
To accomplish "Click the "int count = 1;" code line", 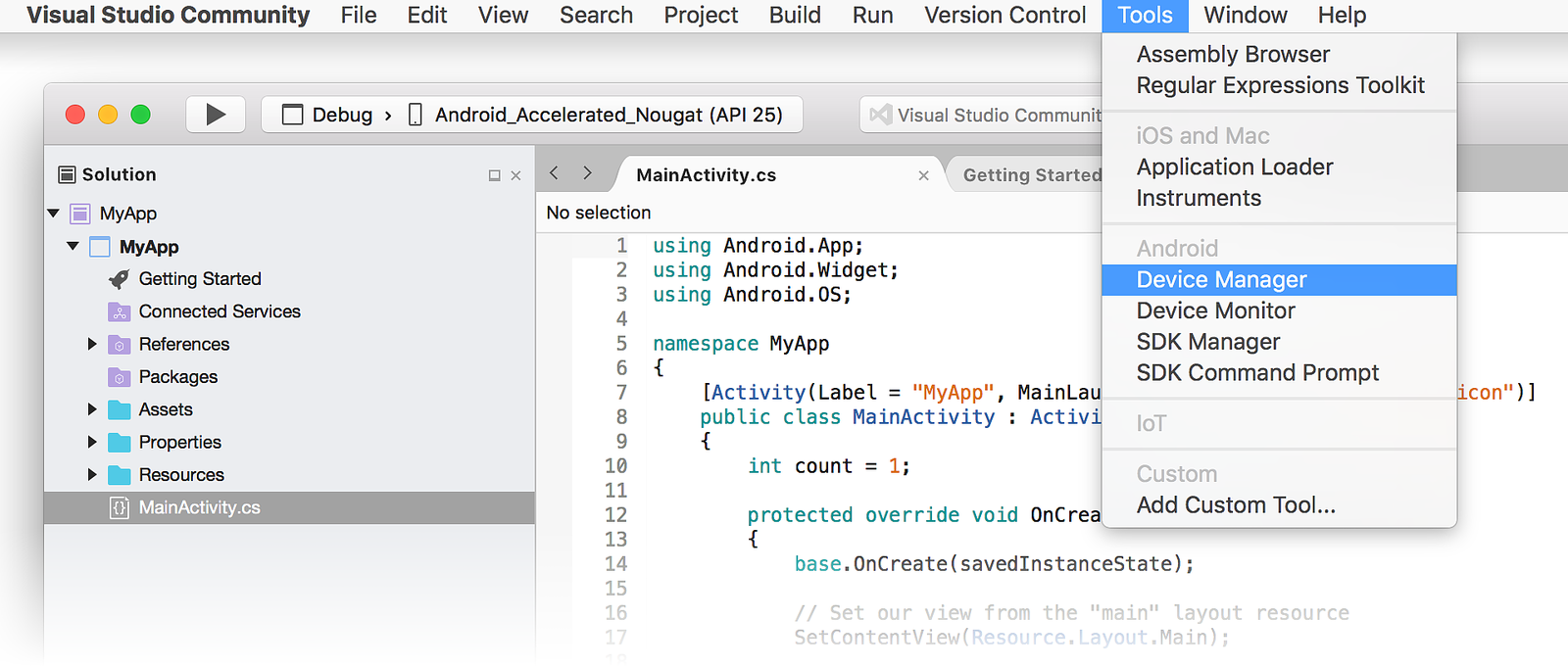I will point(829,466).
